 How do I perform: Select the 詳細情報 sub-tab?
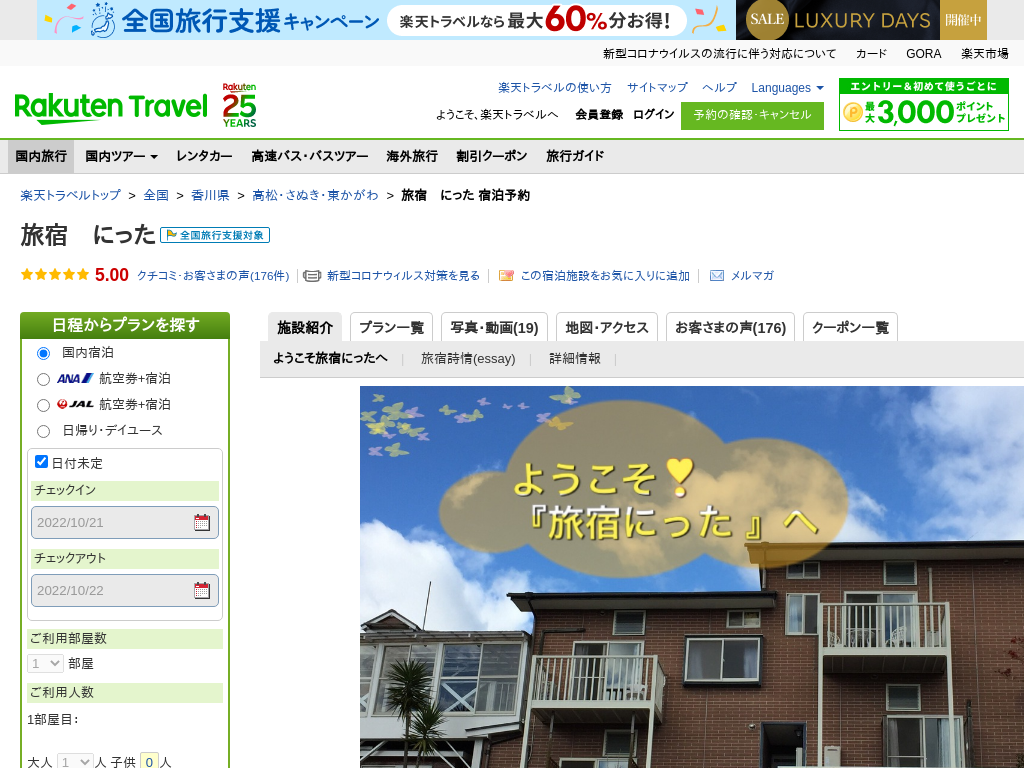pos(575,359)
